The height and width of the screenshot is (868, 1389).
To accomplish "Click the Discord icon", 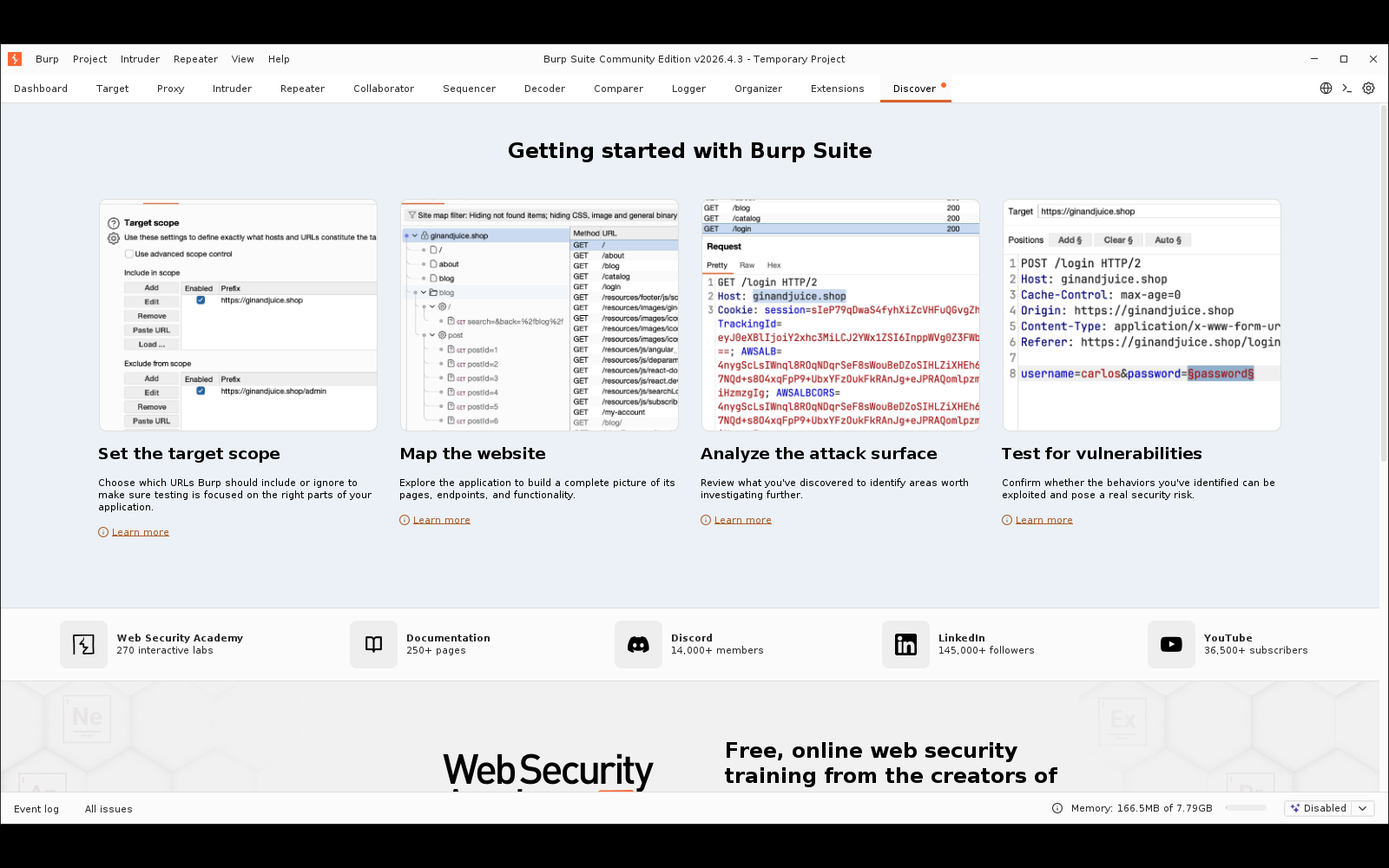I will point(638,644).
